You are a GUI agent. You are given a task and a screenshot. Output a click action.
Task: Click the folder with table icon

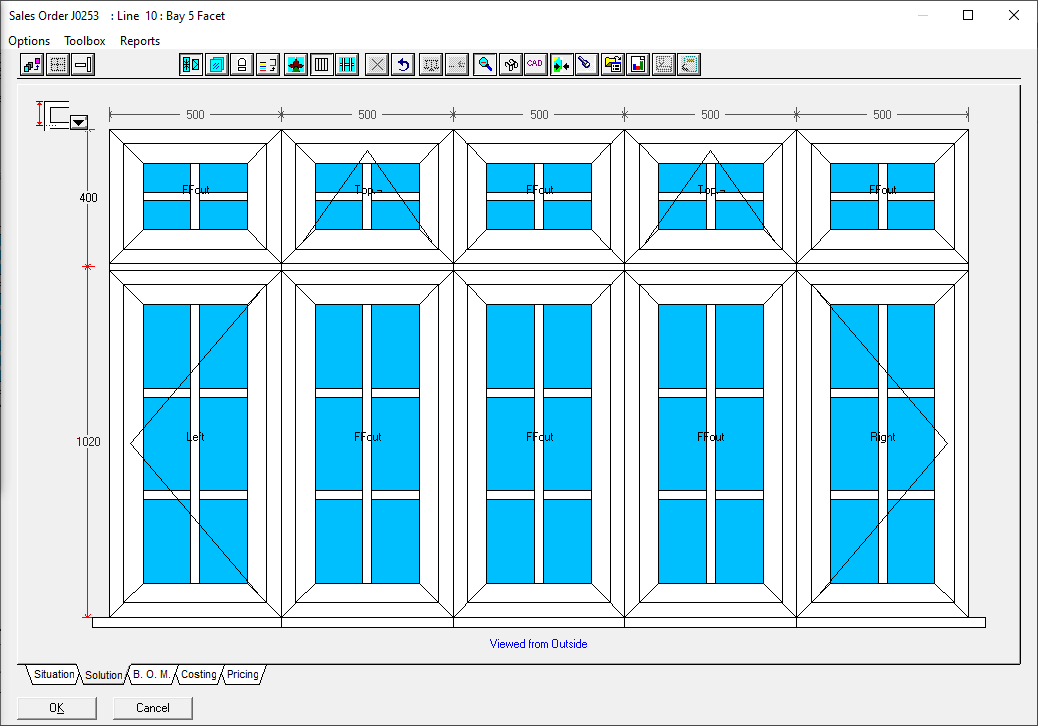(613, 65)
